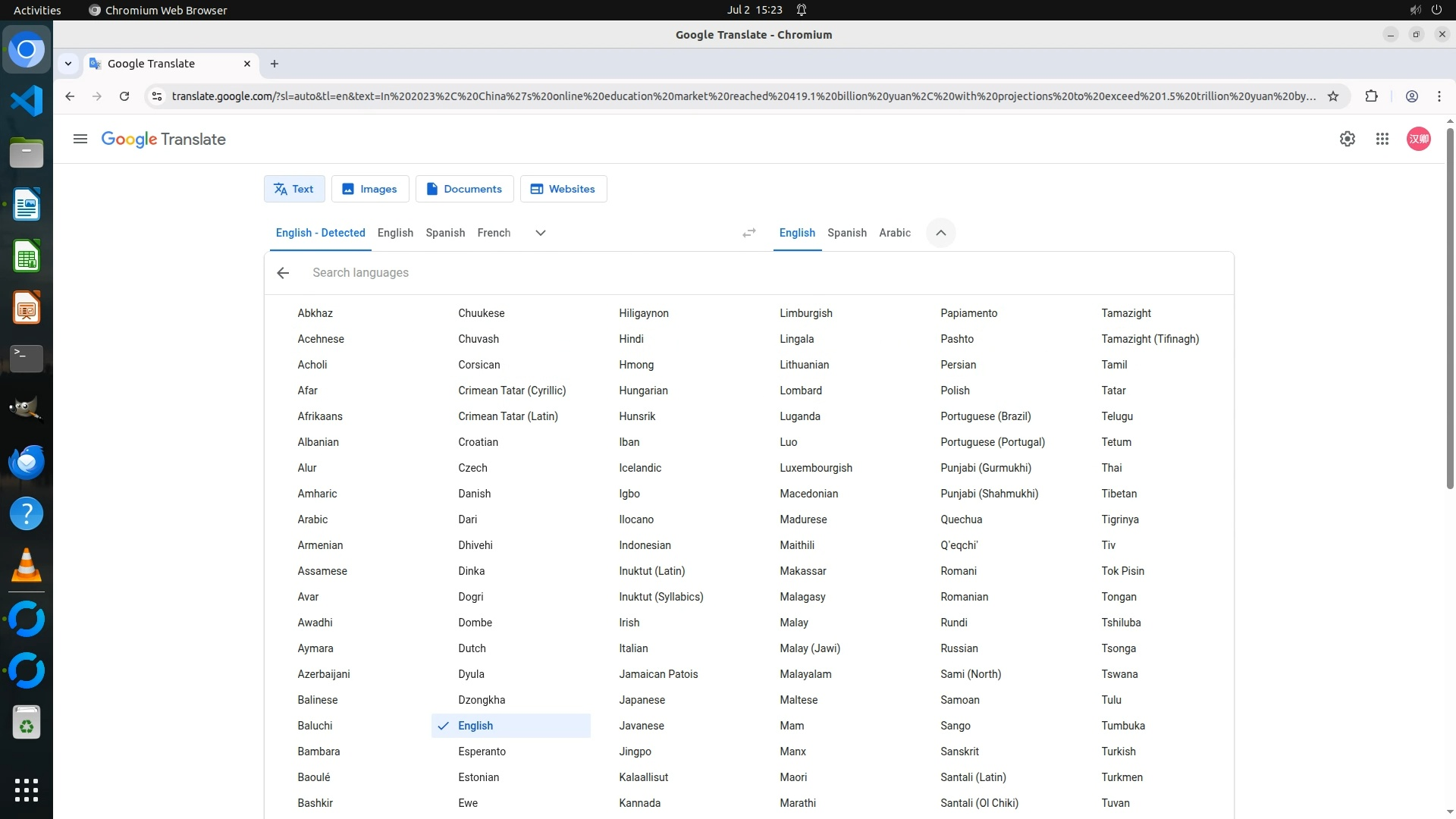The image size is (1456, 819).
Task: Bookmark this page with star icon
Action: 1333,96
